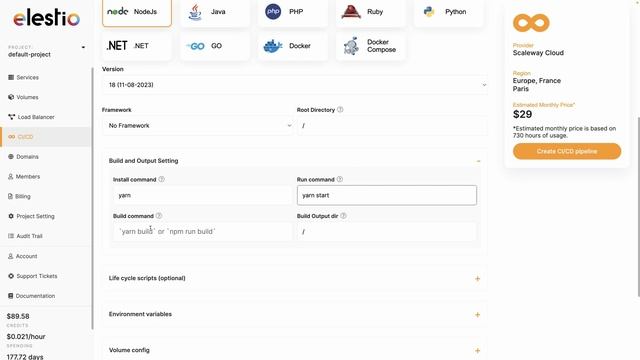
Task: Click the $29 estimated price text
Action: point(522,114)
